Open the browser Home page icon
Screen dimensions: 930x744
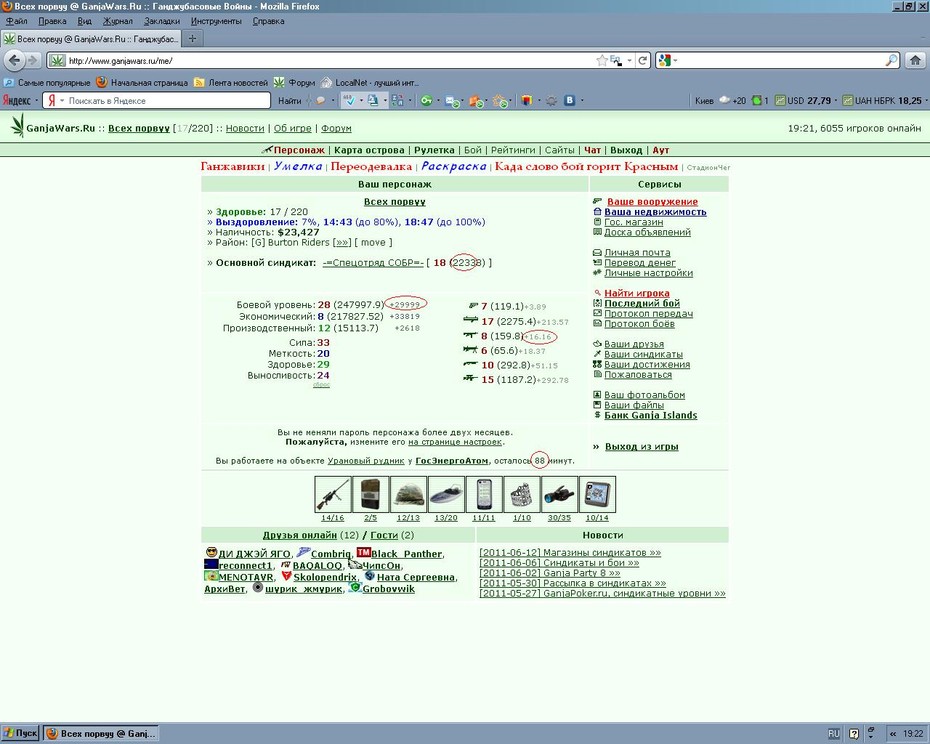point(915,61)
